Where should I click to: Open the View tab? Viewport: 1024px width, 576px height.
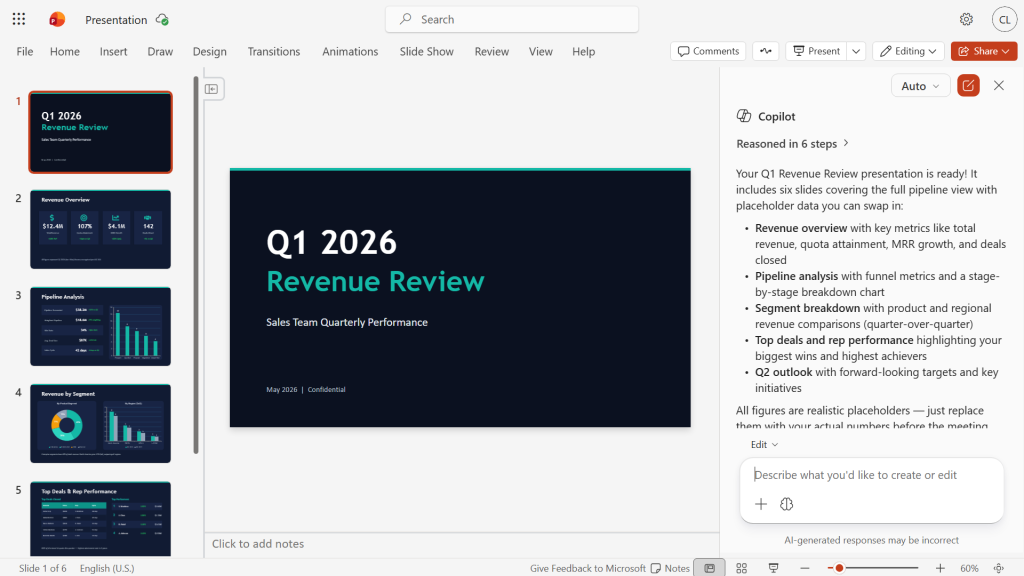[541, 52]
